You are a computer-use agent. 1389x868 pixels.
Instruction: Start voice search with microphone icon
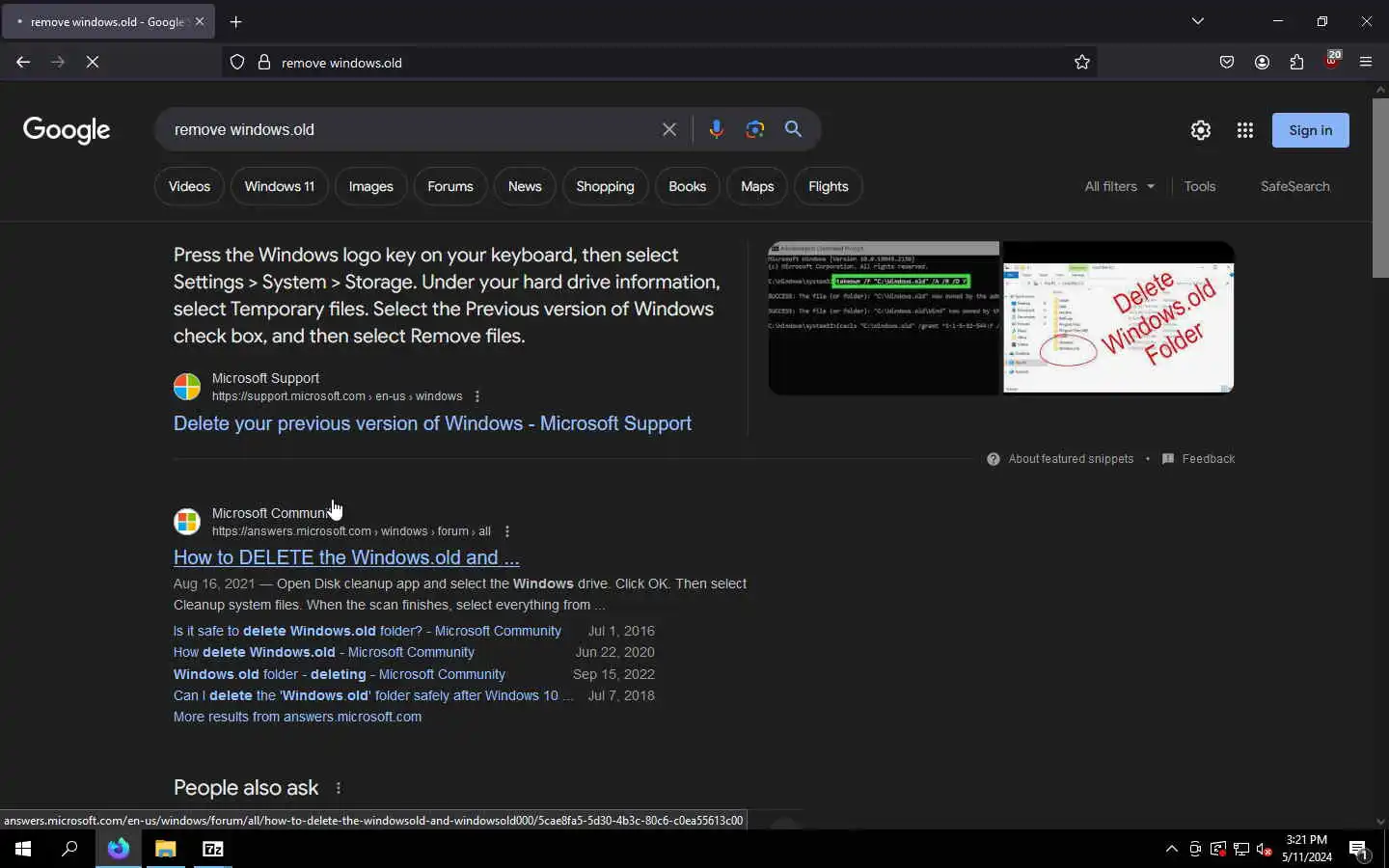716,129
